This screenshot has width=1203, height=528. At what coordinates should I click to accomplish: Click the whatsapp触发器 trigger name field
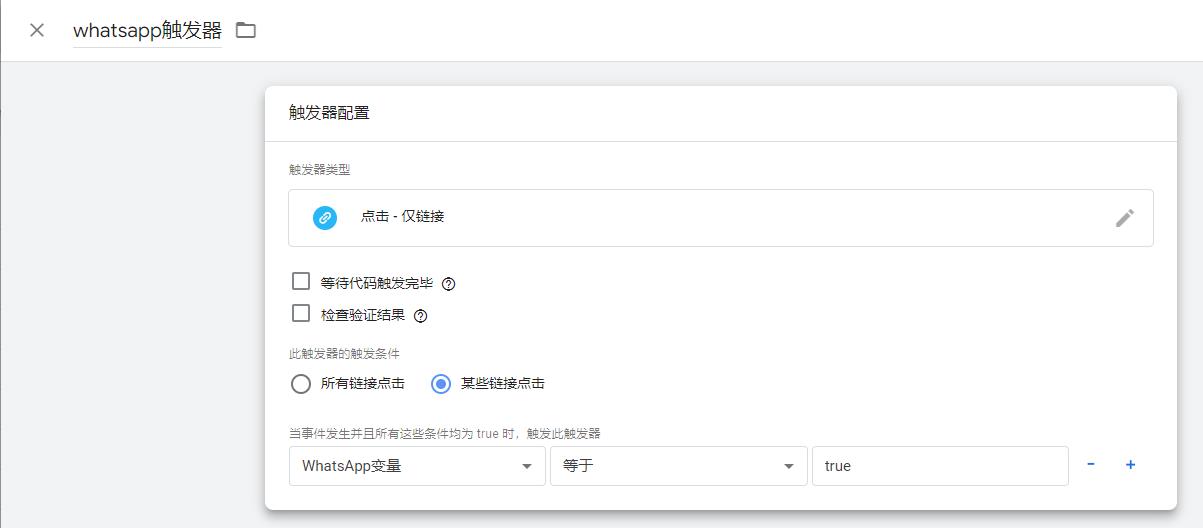(x=147, y=30)
